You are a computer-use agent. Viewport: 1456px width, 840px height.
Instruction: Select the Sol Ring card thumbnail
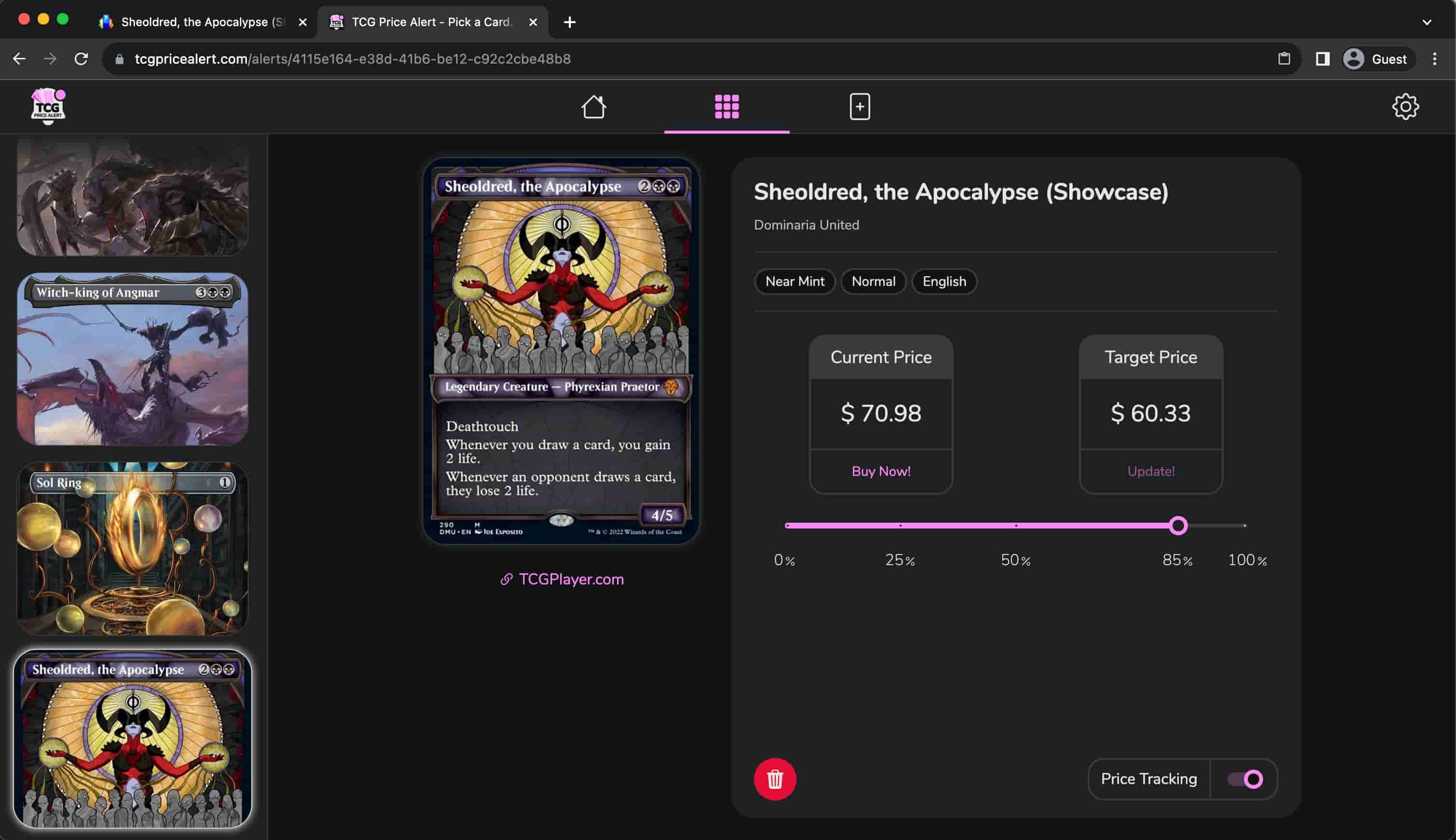(133, 548)
